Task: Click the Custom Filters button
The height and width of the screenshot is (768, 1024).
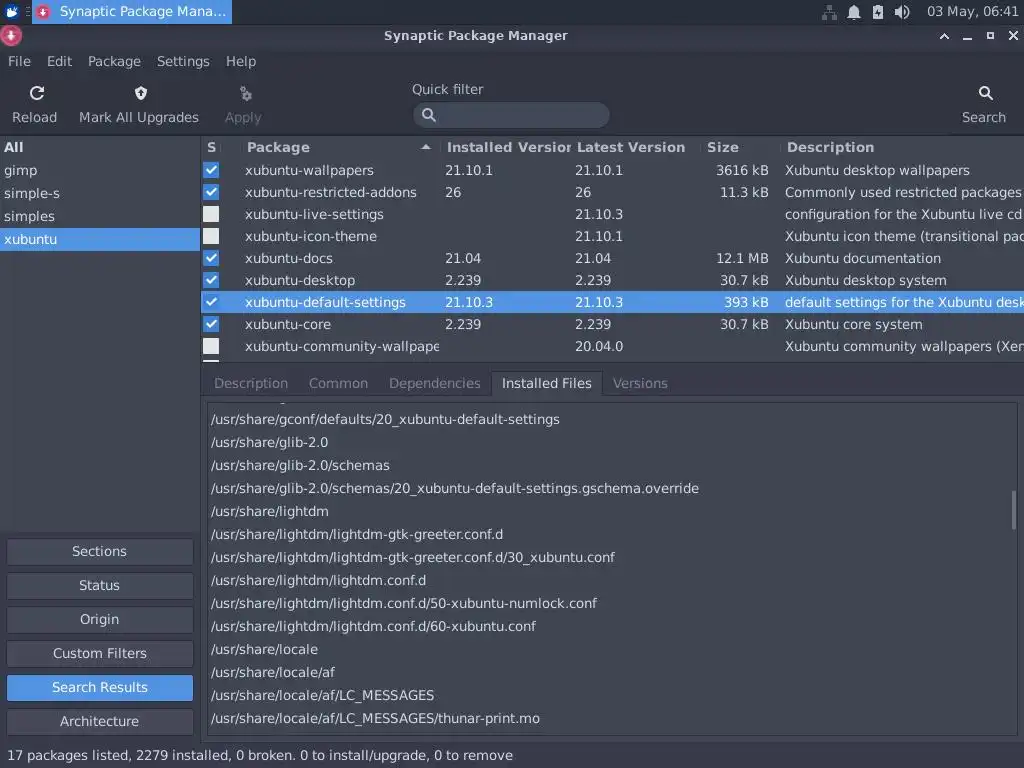Action: point(100,653)
